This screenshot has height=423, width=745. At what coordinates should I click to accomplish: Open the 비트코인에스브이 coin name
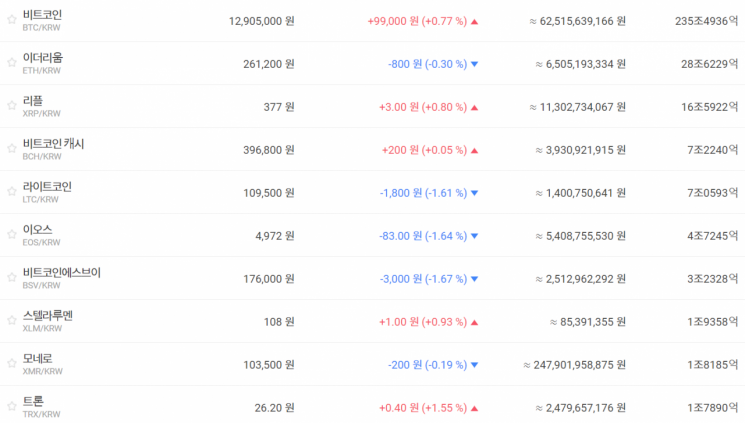[x=62, y=273]
